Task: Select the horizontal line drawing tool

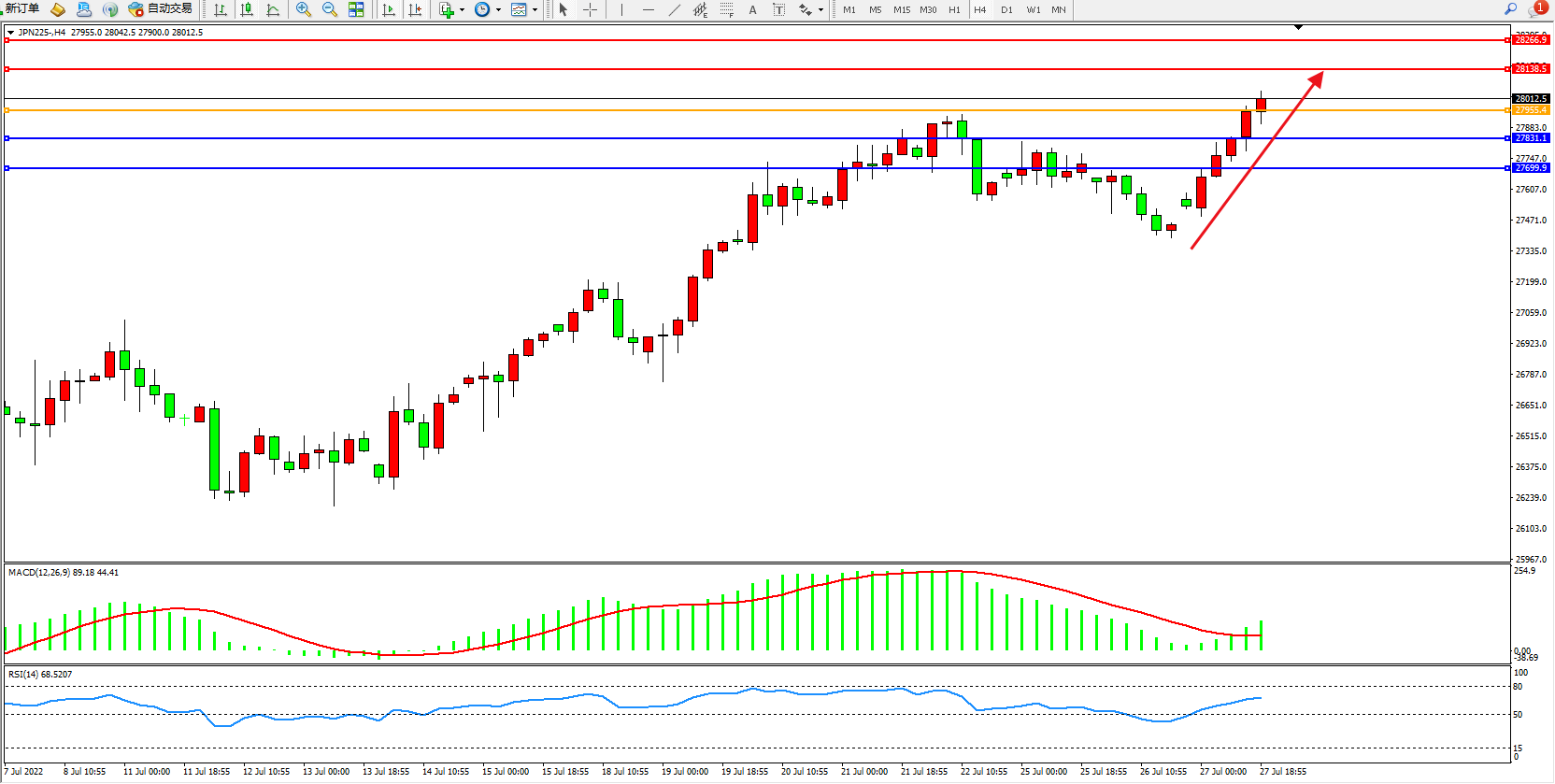Action: point(649,9)
